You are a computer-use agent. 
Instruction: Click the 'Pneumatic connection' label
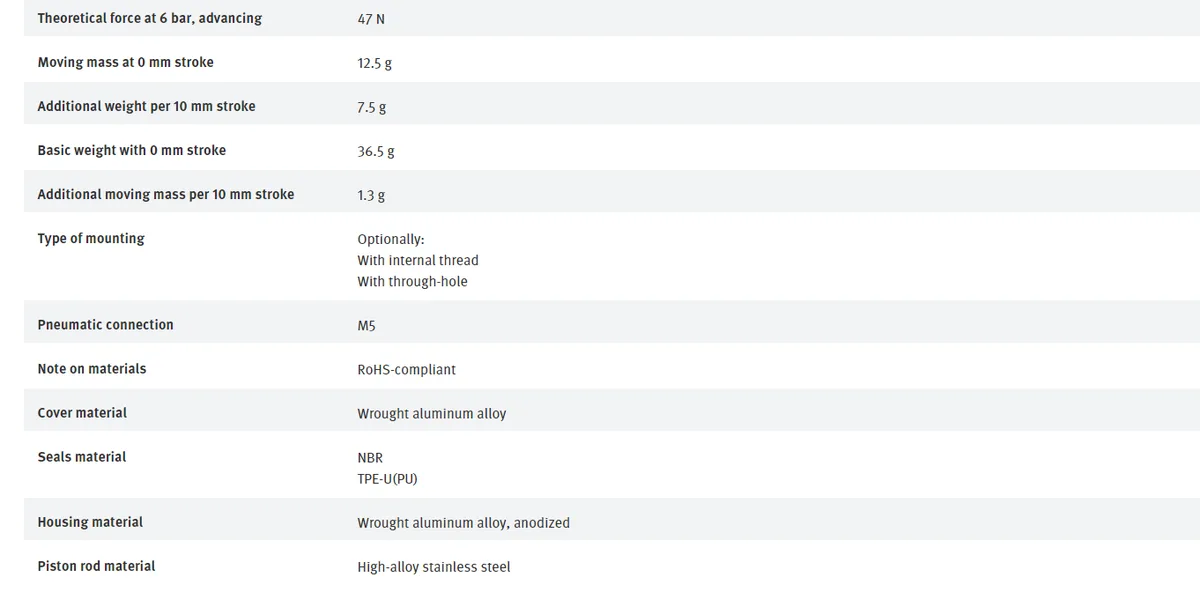(x=105, y=324)
